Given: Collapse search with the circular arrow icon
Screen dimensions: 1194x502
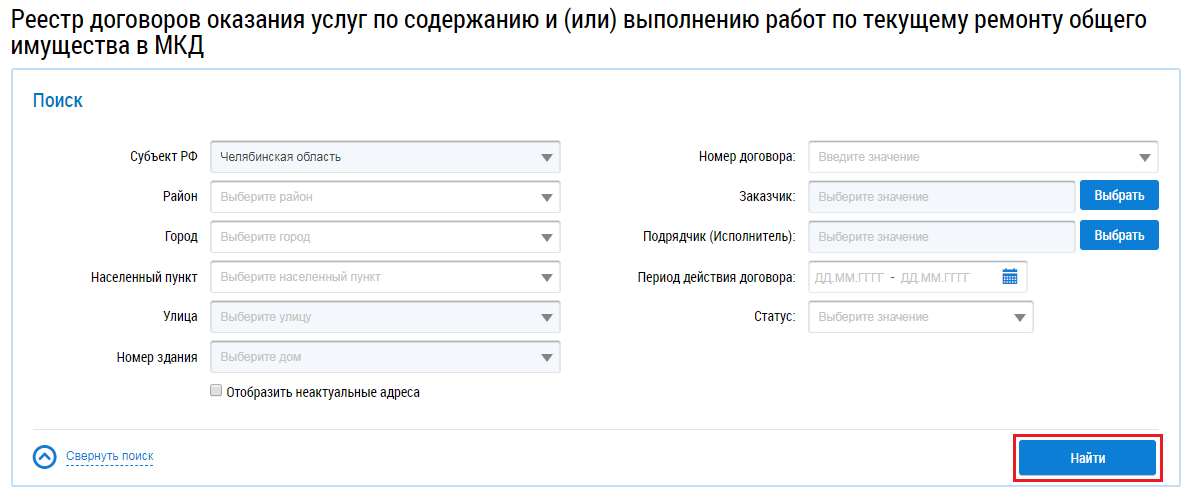Looking at the screenshot, I should point(44,457).
